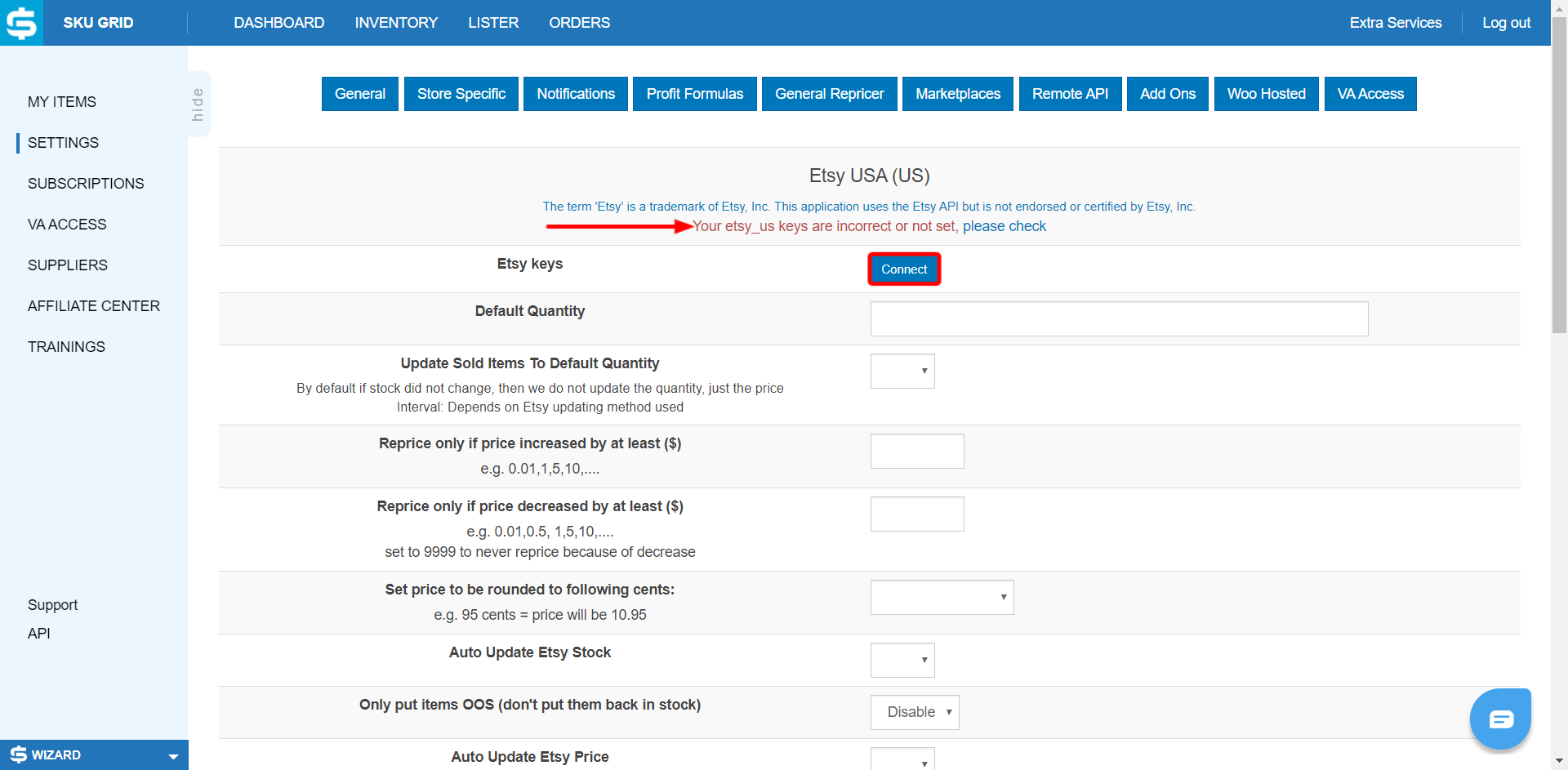Click the Wizard logo icon
This screenshot has width=1568, height=770.
(x=18, y=754)
